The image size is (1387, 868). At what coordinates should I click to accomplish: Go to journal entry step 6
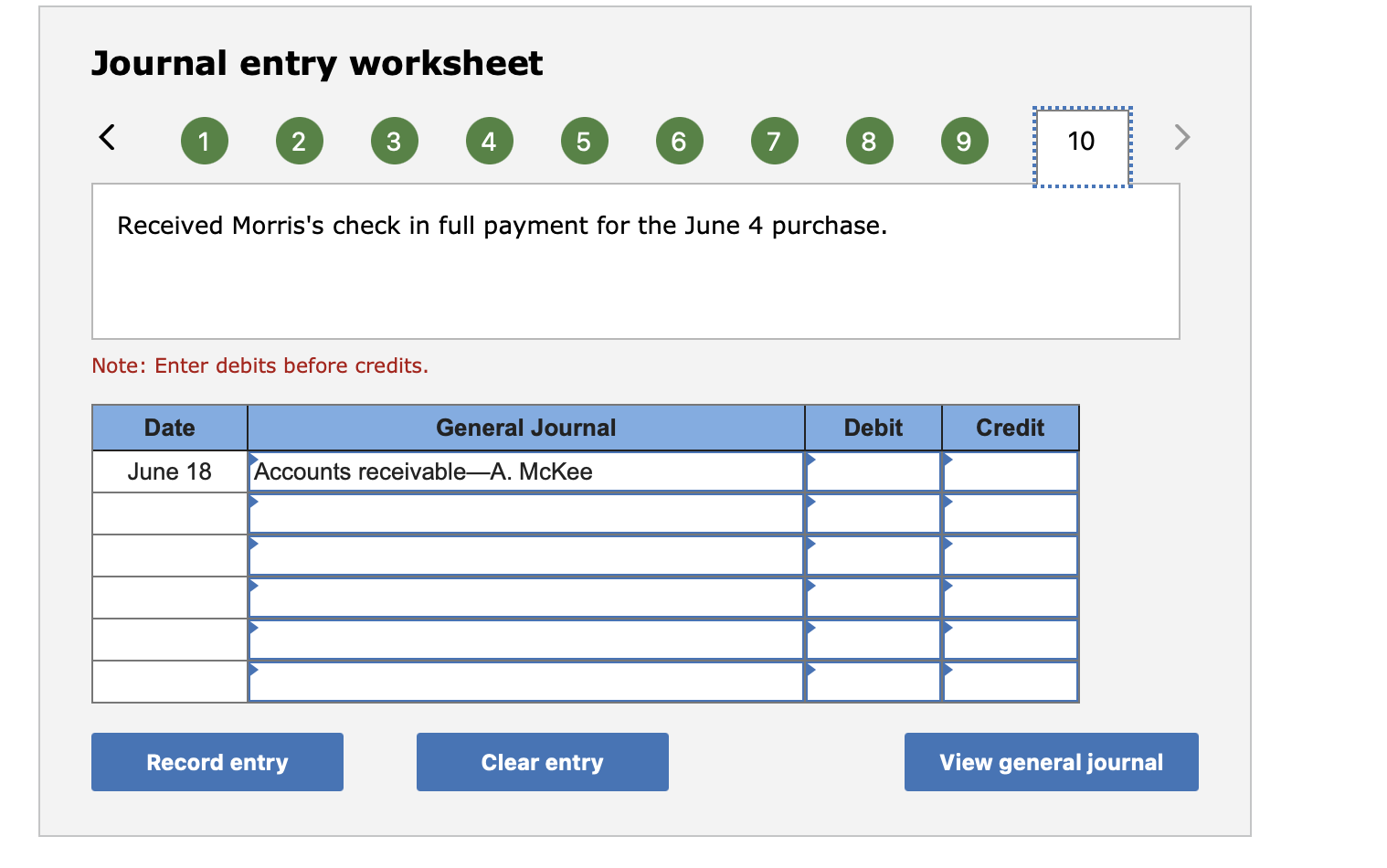pyautogui.click(x=679, y=141)
